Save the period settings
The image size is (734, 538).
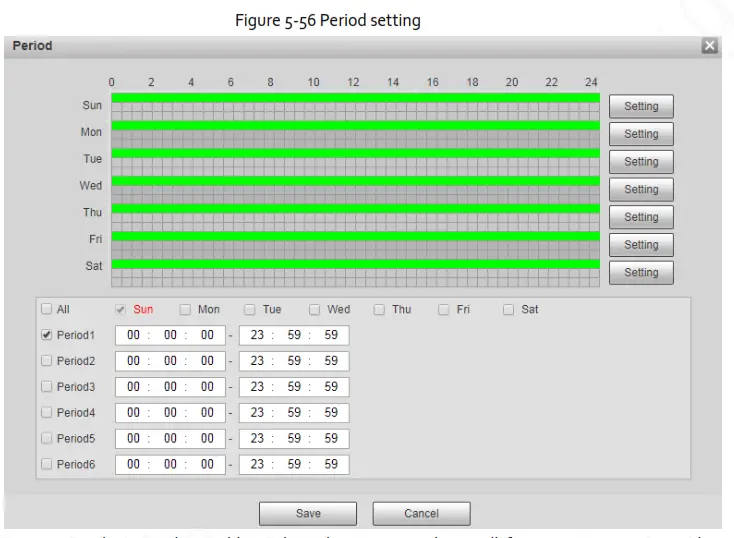[x=308, y=514]
